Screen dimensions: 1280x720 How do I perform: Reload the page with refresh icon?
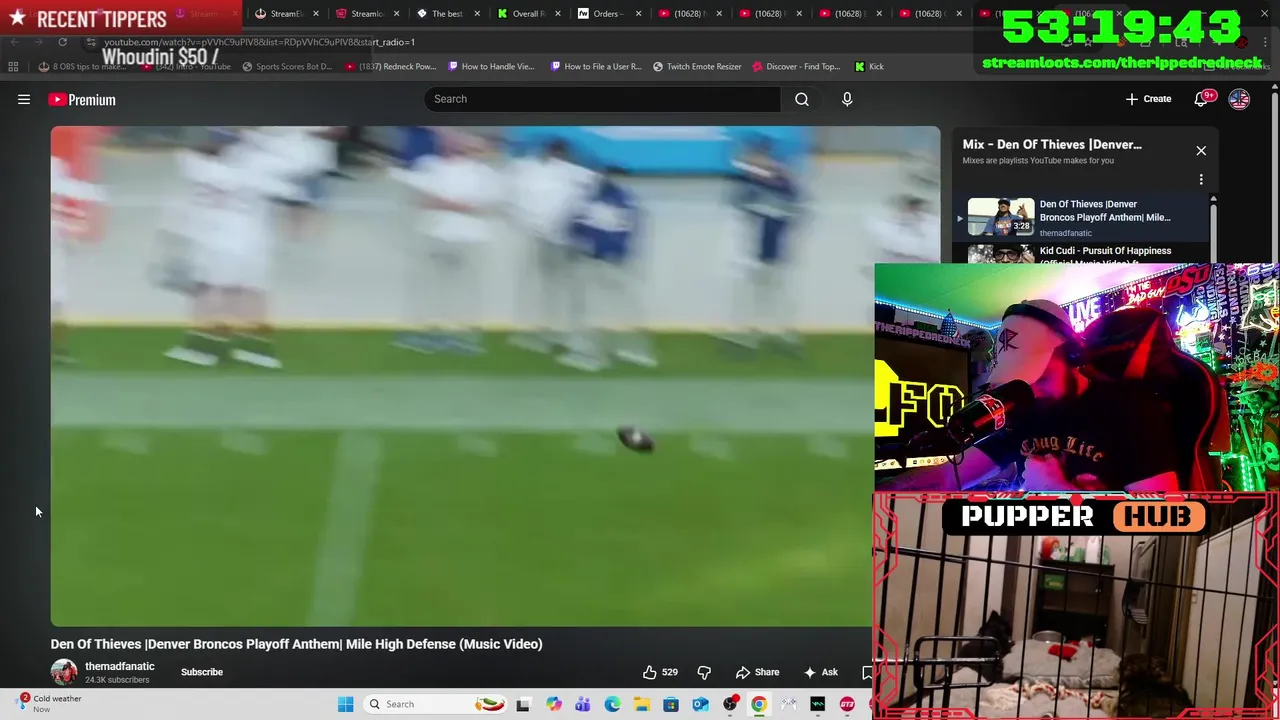tap(62, 42)
